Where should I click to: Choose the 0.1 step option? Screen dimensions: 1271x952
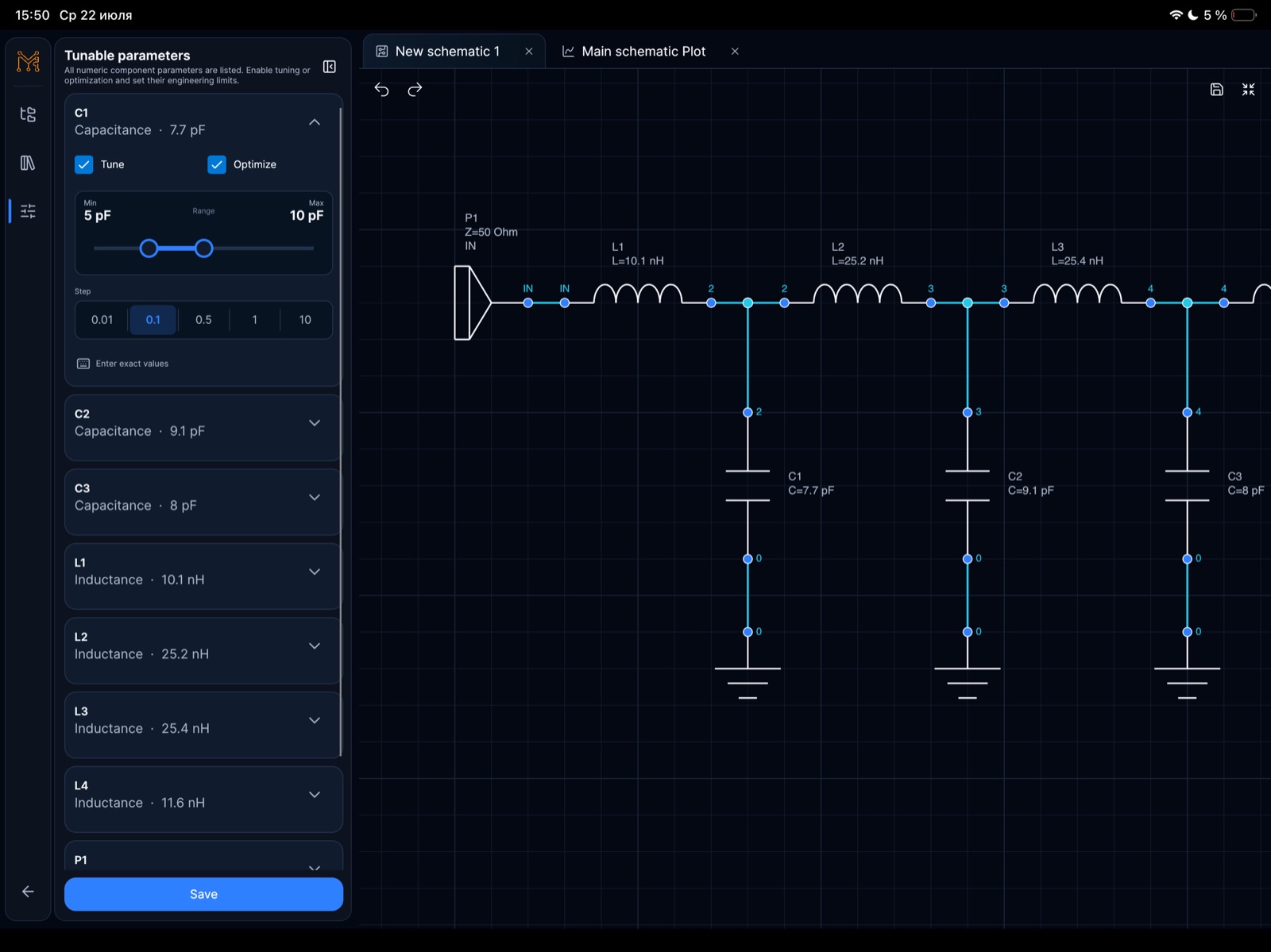(x=153, y=320)
